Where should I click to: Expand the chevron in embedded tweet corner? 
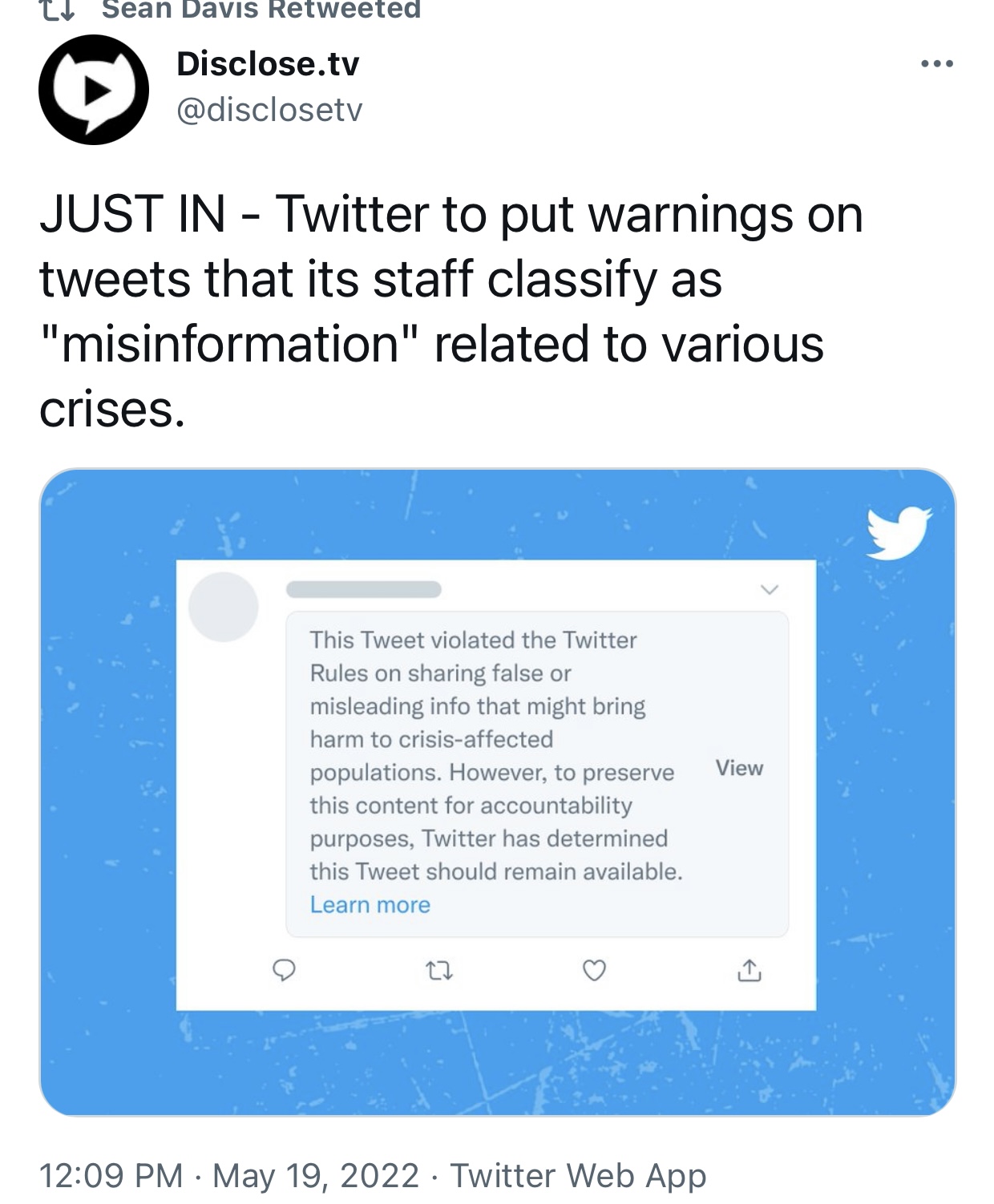click(769, 590)
